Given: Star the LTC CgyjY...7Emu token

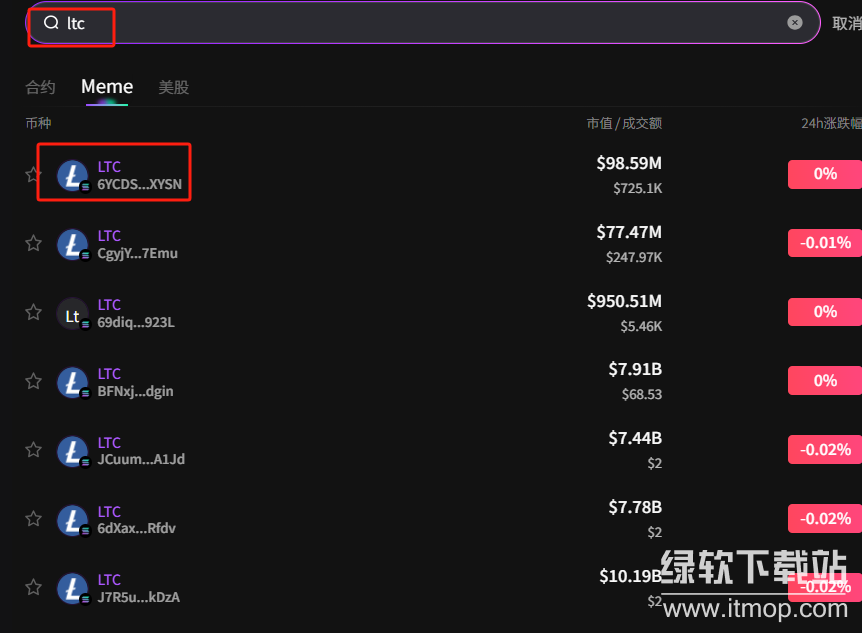Looking at the screenshot, I should 33,243.
